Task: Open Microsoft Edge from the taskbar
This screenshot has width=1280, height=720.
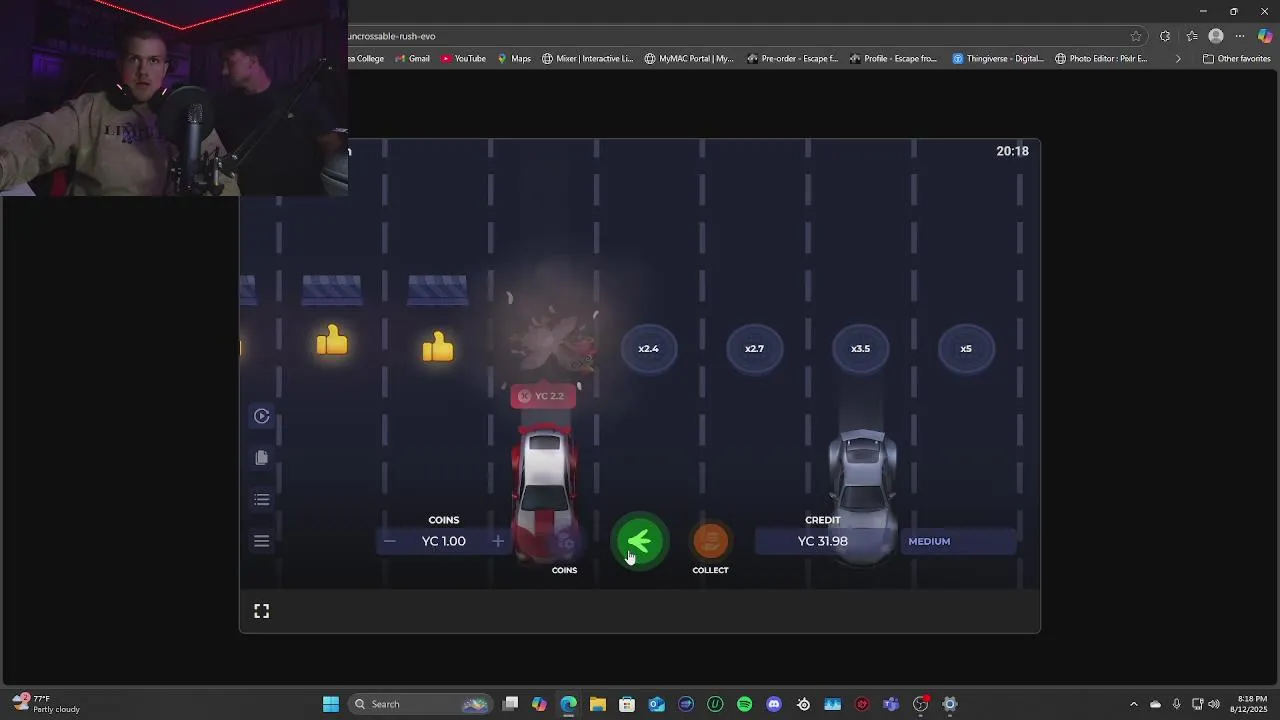Action: pyautogui.click(x=568, y=704)
